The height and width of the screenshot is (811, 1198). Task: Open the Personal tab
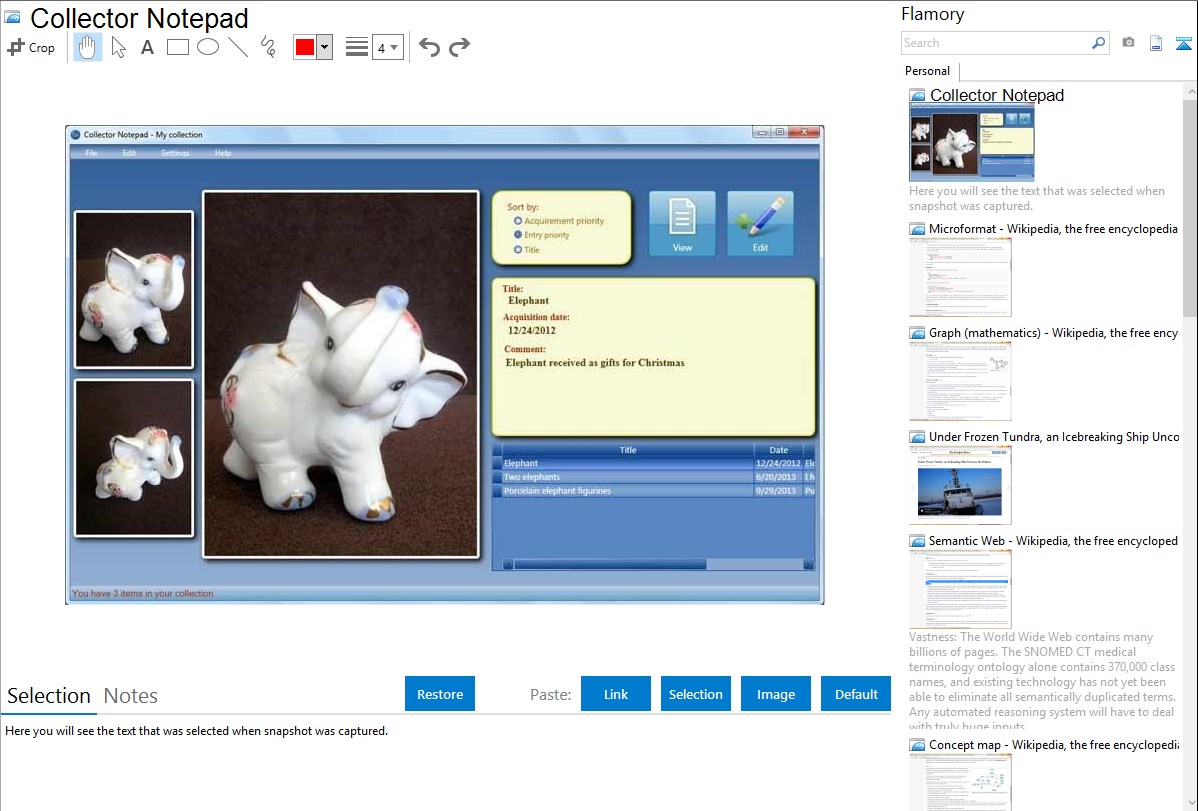click(x=928, y=71)
